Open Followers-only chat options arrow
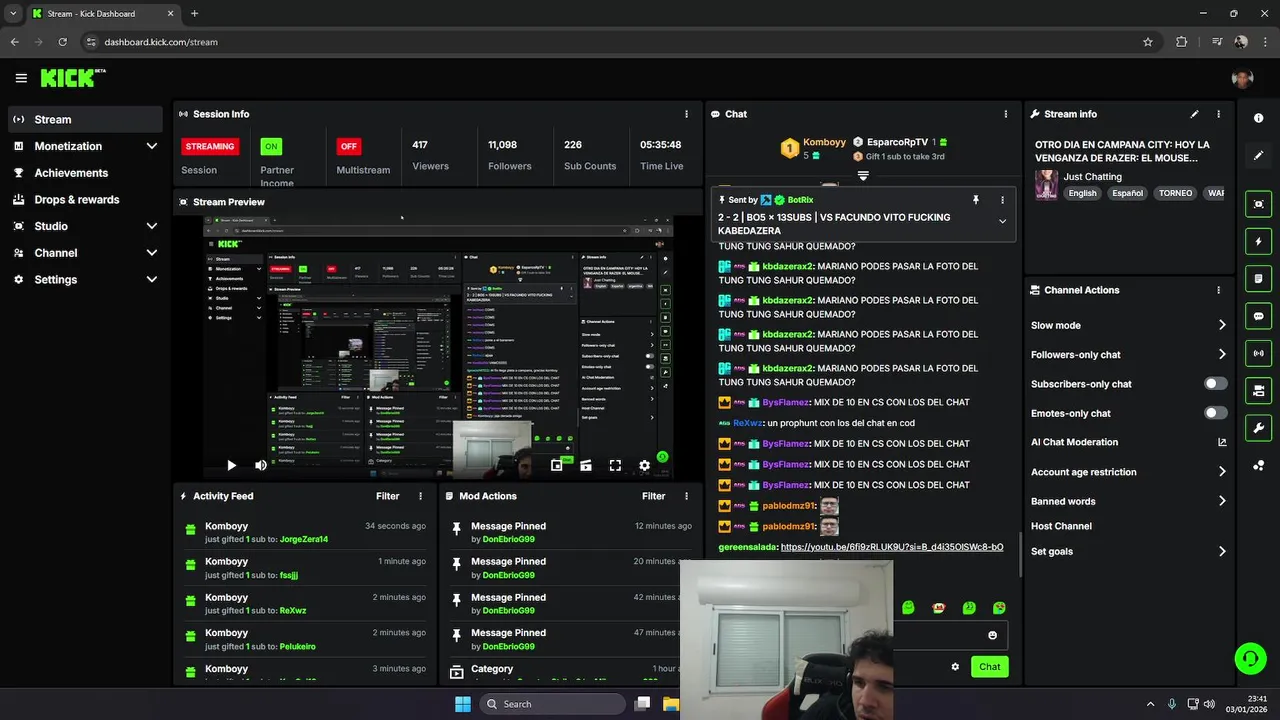 [1222, 354]
